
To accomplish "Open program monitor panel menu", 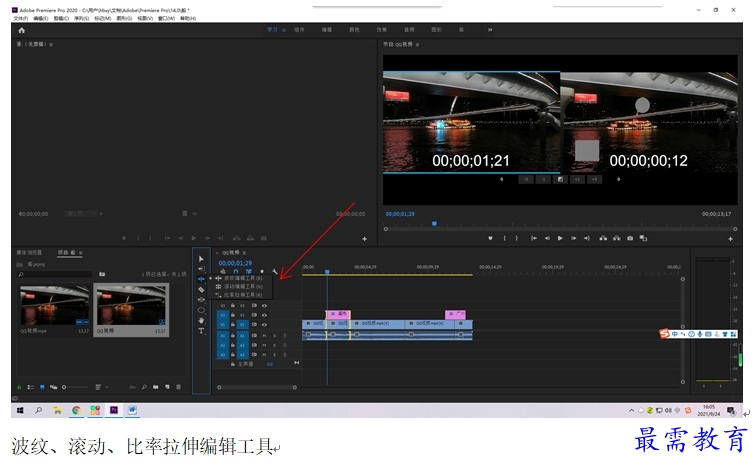I will [417, 44].
